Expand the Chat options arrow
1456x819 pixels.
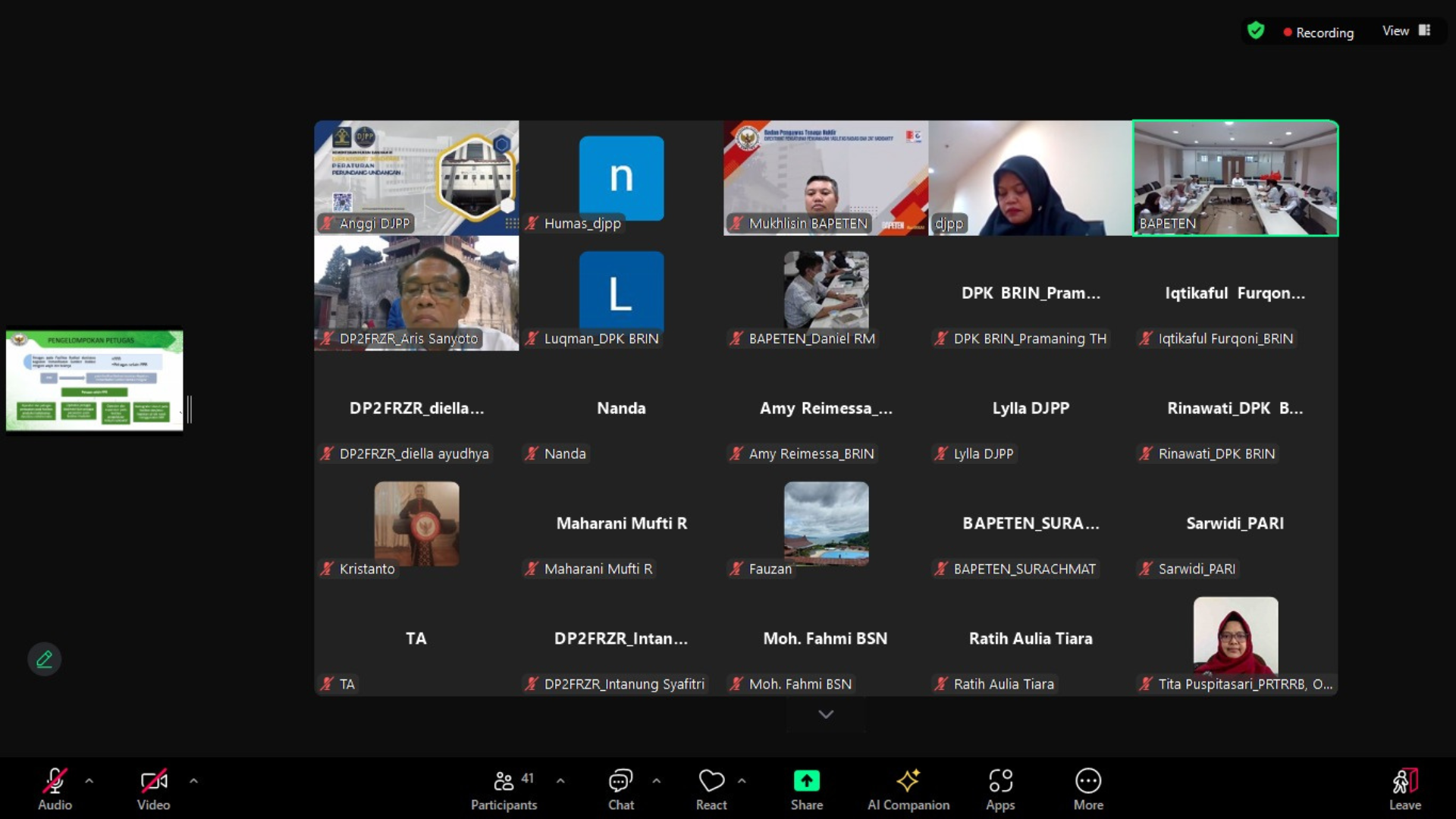657,780
